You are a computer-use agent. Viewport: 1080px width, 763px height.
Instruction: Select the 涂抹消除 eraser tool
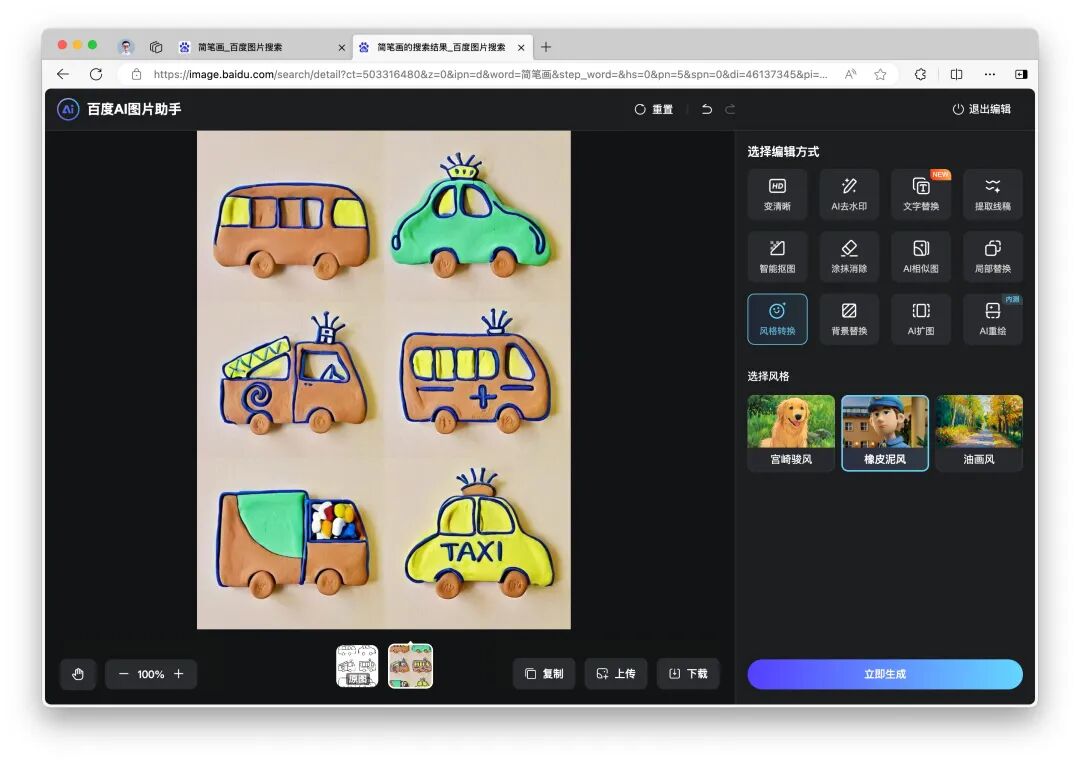click(x=849, y=257)
